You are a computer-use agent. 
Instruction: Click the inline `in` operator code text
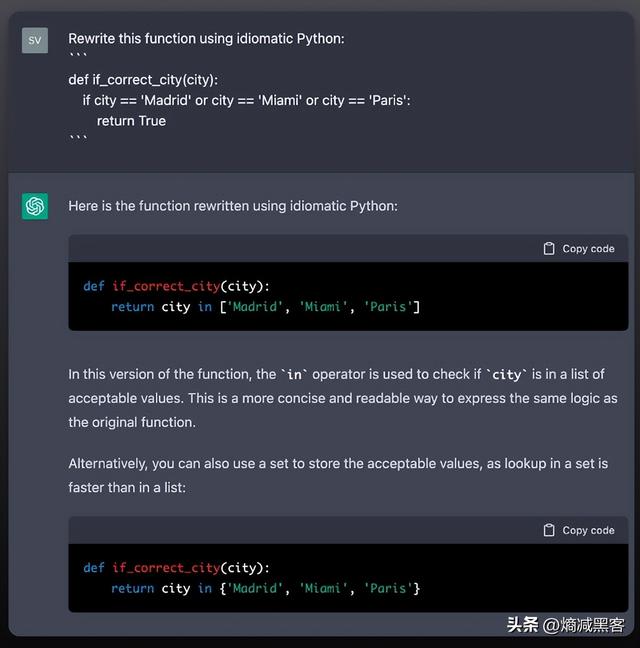click(294, 375)
